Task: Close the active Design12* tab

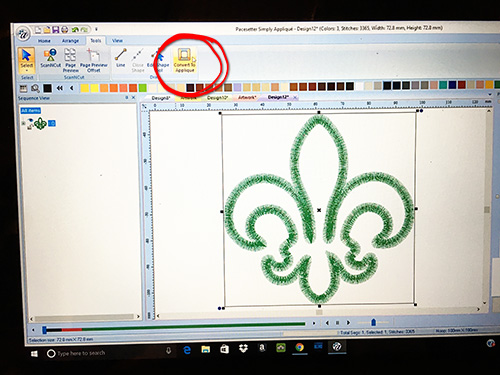Action: coord(295,97)
